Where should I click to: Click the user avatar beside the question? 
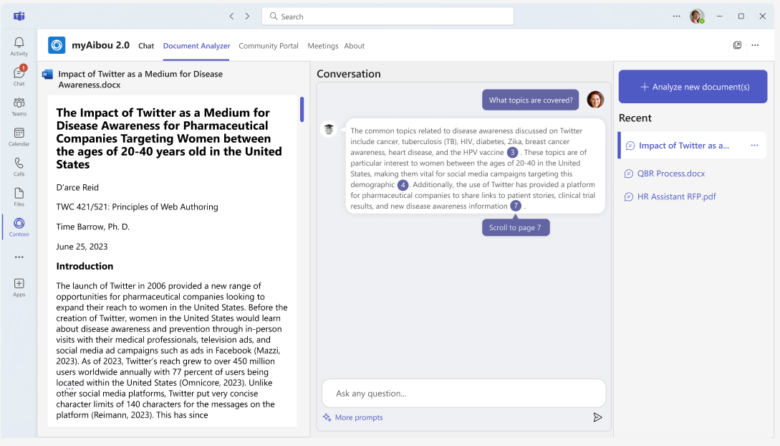595,100
